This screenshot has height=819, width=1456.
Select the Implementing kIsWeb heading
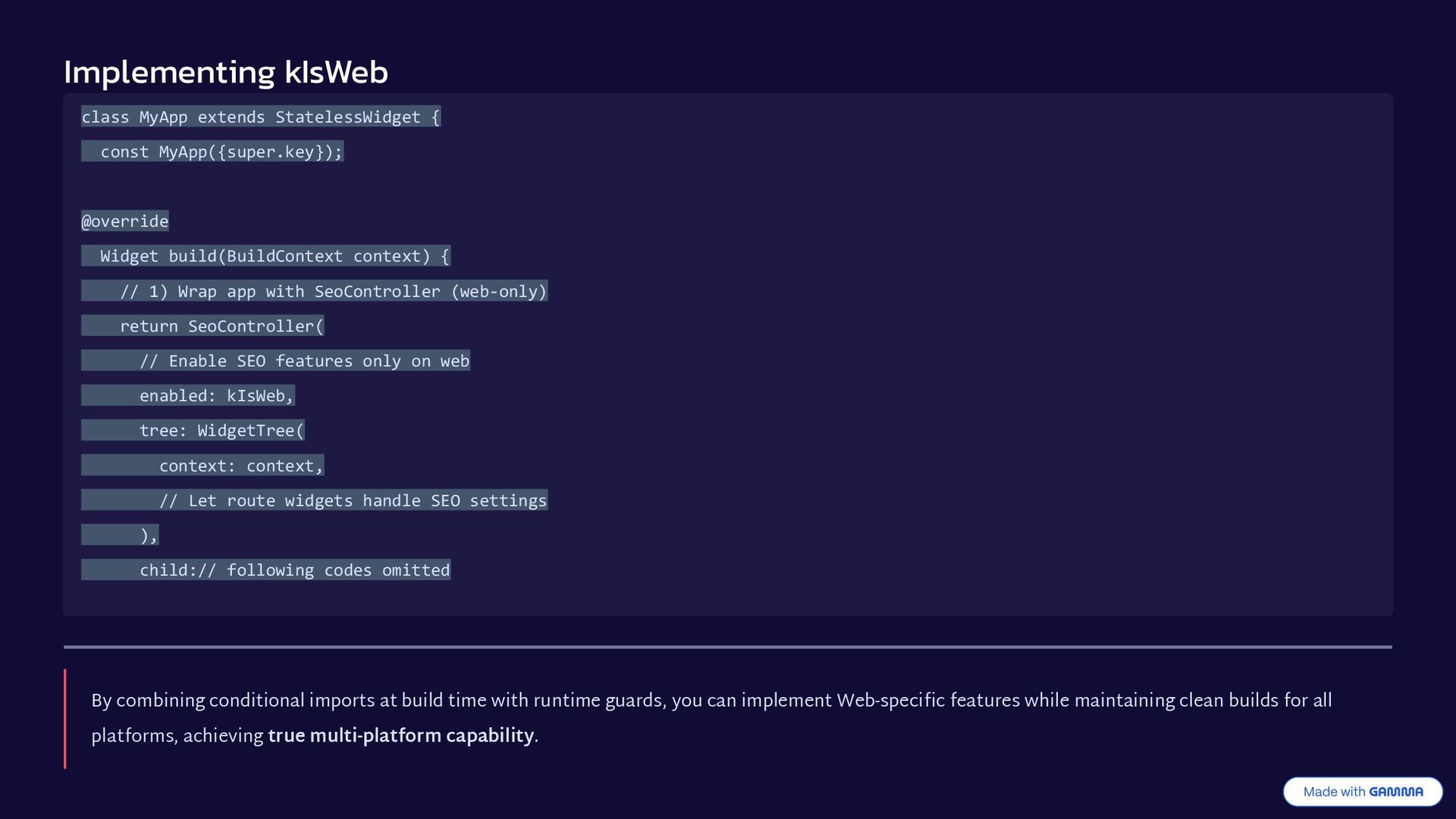click(x=226, y=72)
